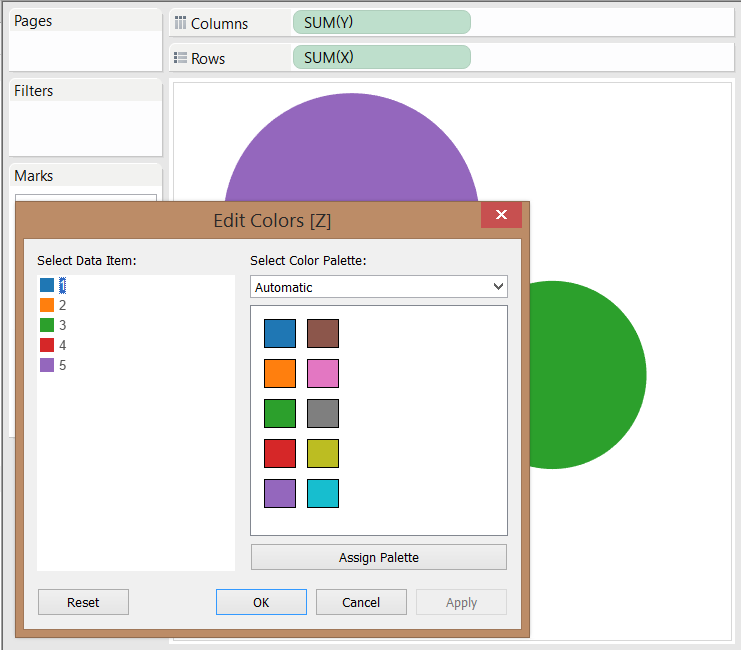This screenshot has width=741, height=650.
Task: Click the Edit Colors [Z] title bar
Action: coord(272,221)
